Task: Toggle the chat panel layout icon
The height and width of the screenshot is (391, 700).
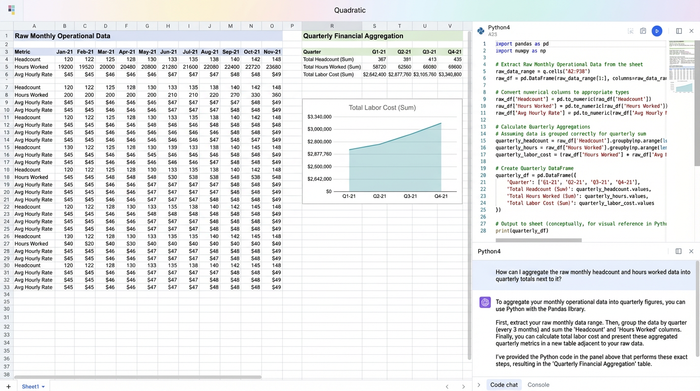Action: [679, 251]
